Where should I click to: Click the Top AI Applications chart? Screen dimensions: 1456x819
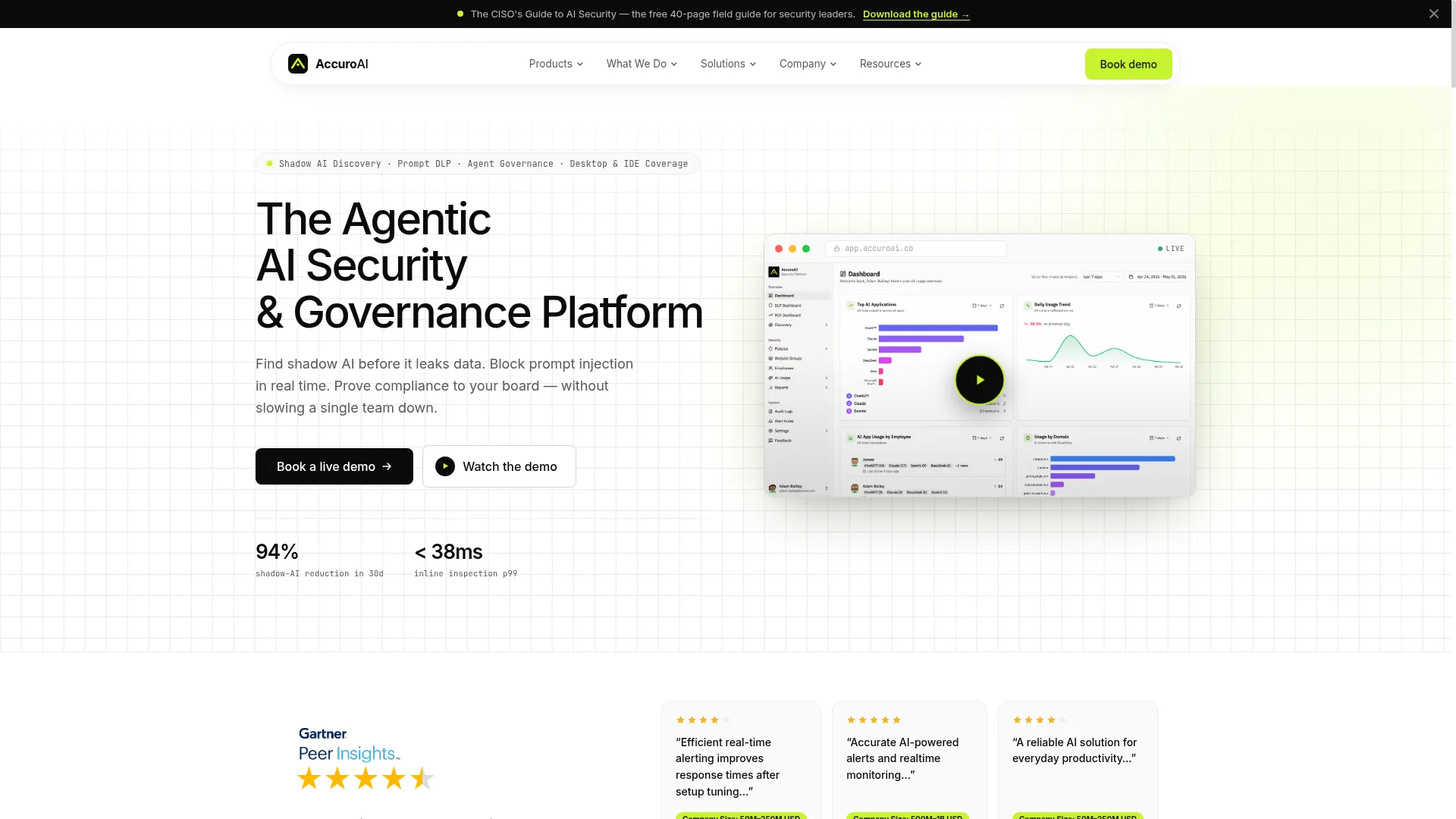coord(926,358)
